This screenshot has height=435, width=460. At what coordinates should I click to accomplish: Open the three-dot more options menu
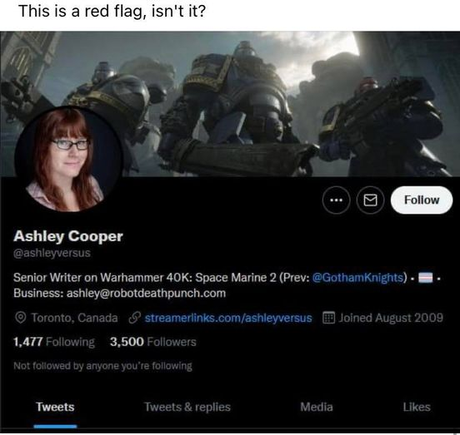coord(336,200)
